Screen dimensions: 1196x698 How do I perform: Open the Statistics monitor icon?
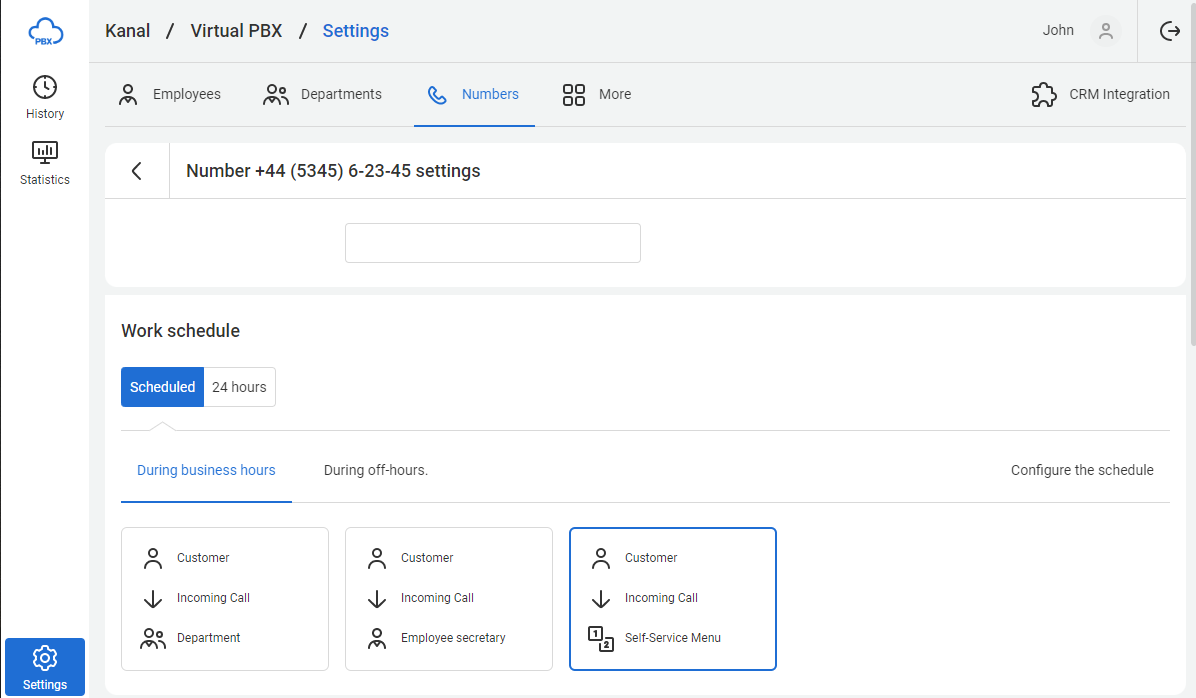click(x=45, y=153)
